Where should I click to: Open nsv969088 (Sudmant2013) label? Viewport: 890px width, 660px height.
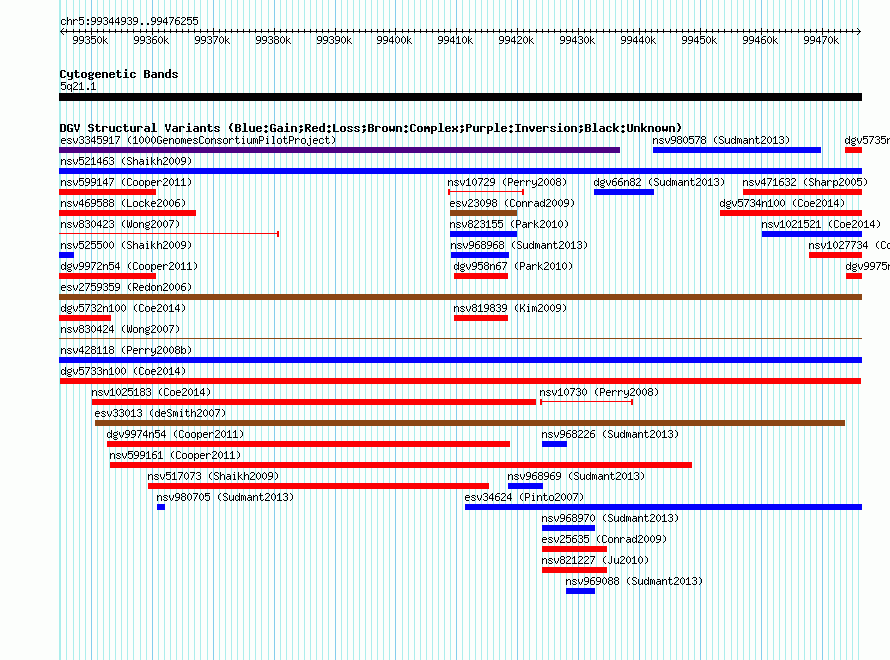[x=634, y=581]
